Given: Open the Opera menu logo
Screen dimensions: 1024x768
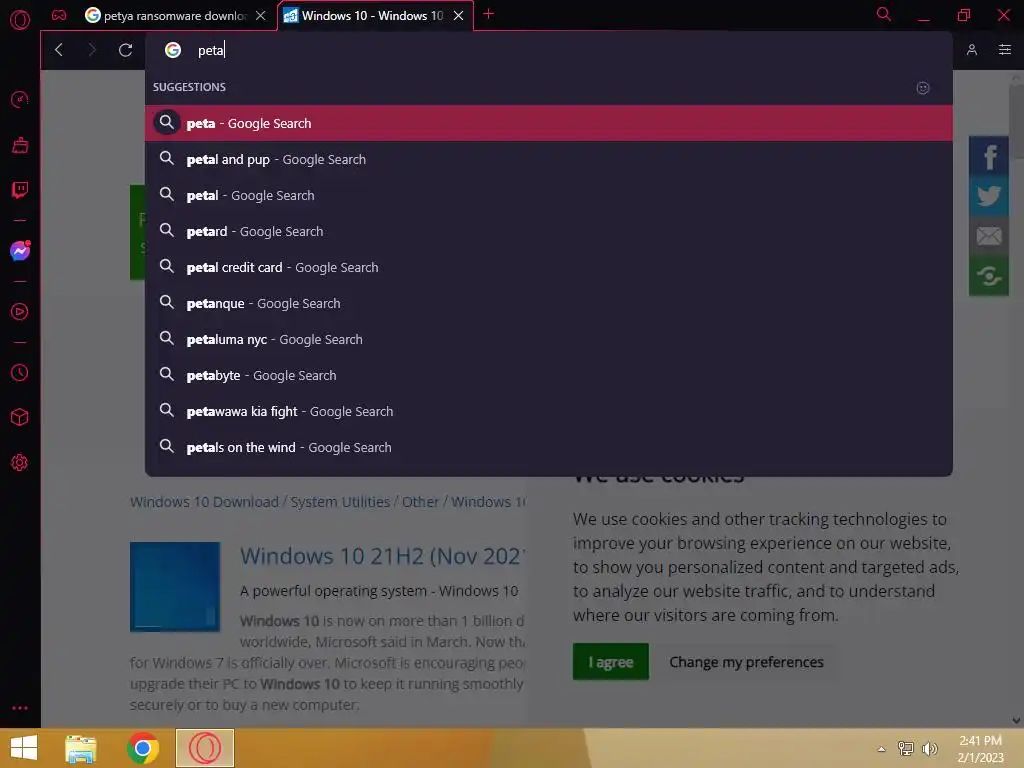Looking at the screenshot, I should pos(20,20).
